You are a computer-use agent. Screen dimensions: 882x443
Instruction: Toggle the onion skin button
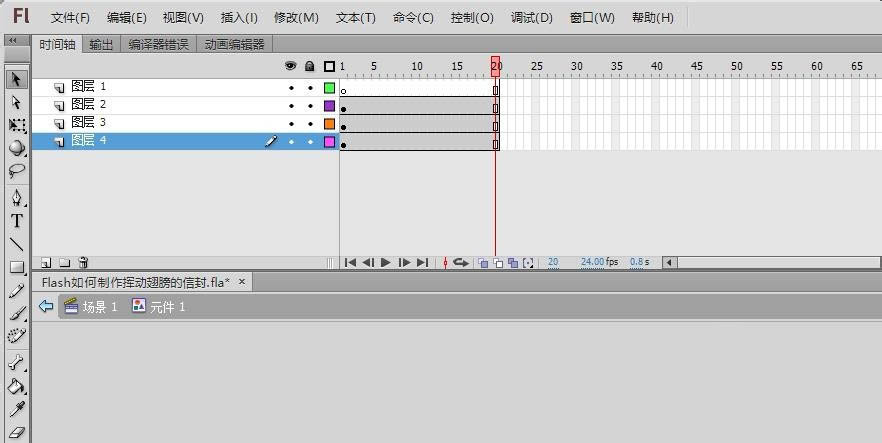coord(482,263)
